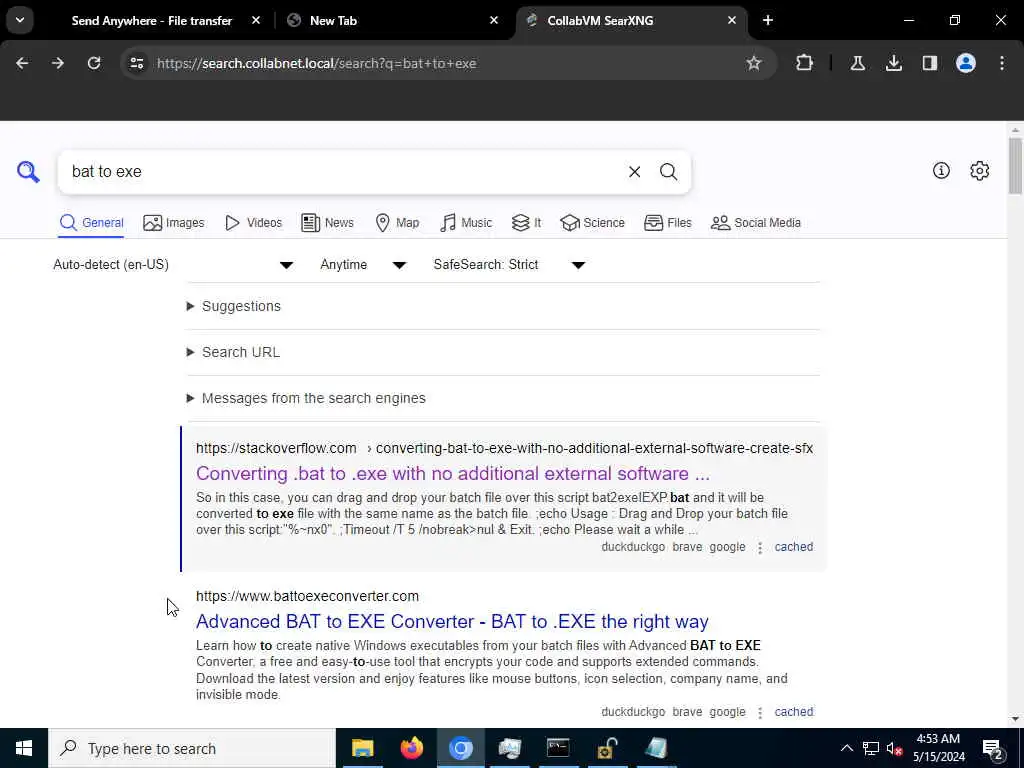
Task: View site information icon in address bar
Action: (x=137, y=63)
